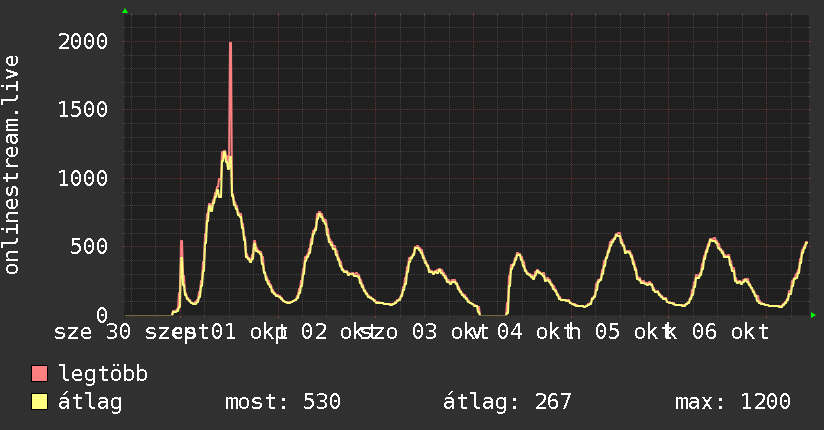Click the yellow átlag legend color swatch
Screen dimensions: 824x430
pos(39,402)
